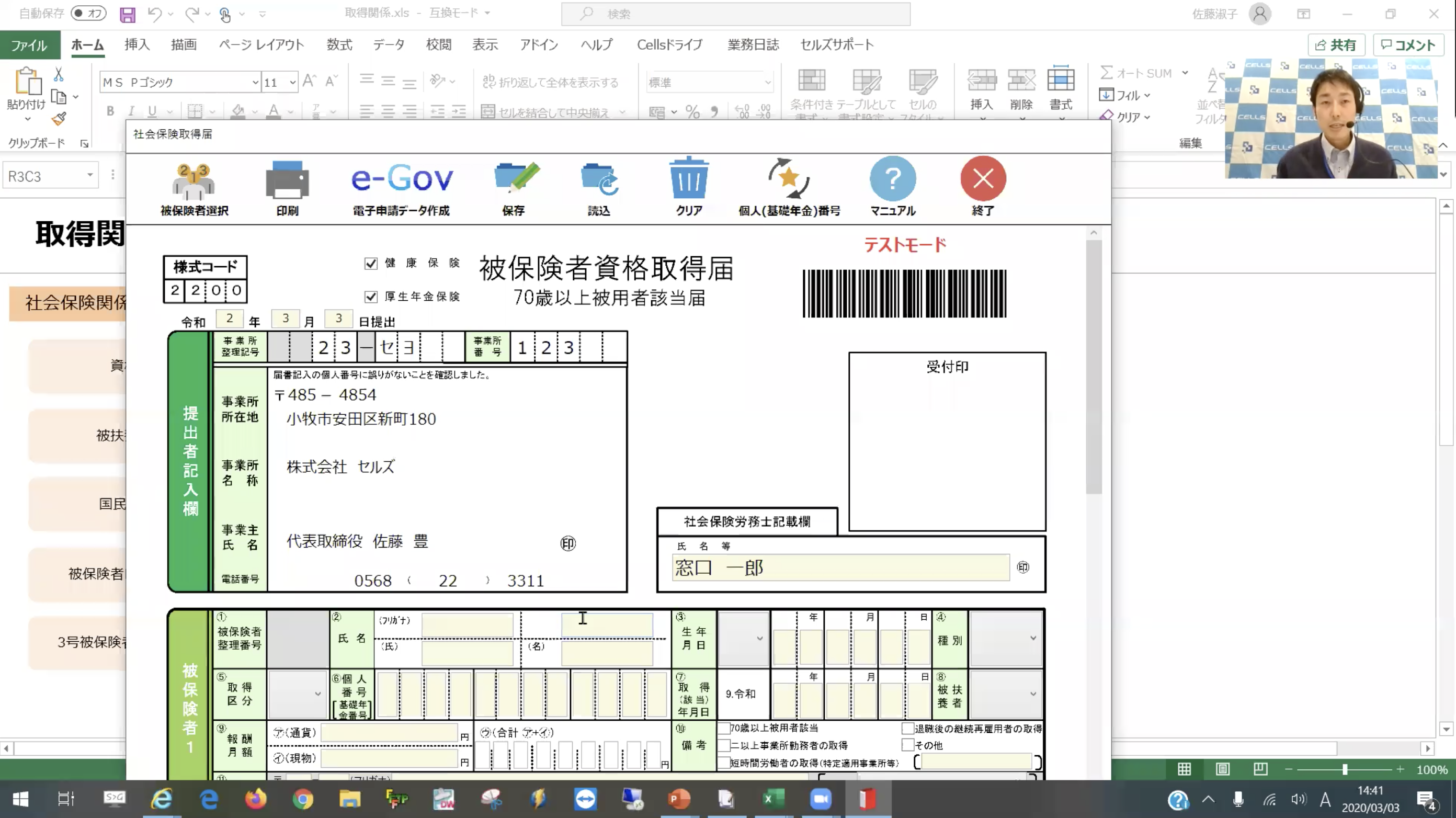Image resolution: width=1456 pixels, height=818 pixels.
Task: Click the cut scissors icon
Action: pyautogui.click(x=58, y=74)
